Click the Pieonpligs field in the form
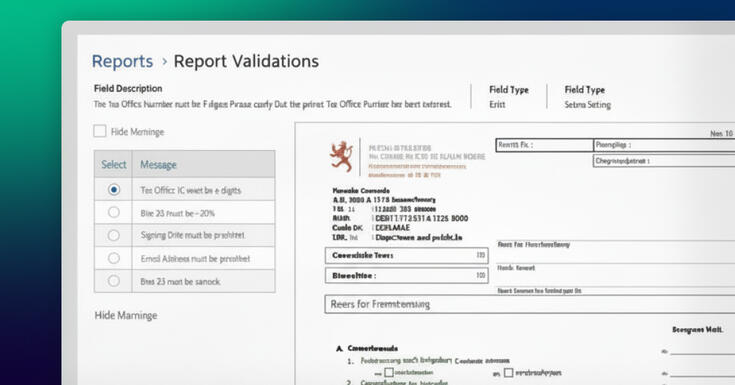735x385 pixels. tap(664, 145)
